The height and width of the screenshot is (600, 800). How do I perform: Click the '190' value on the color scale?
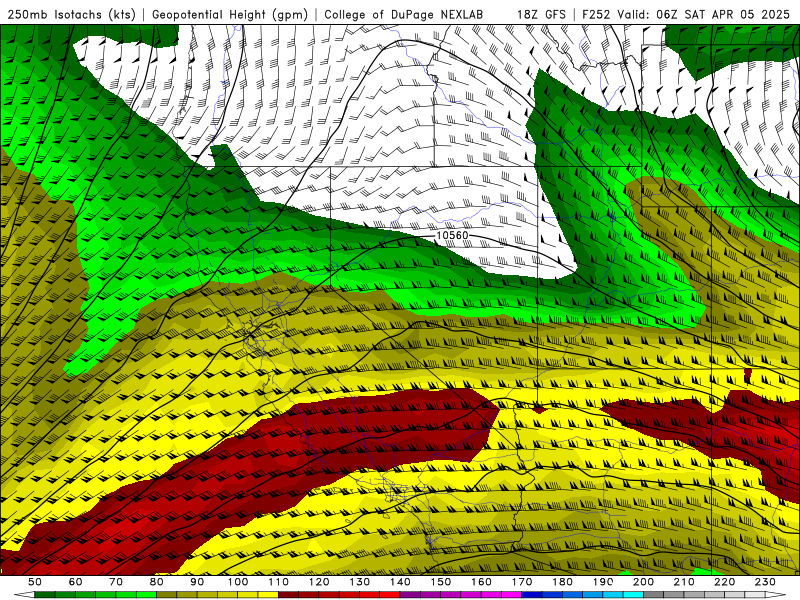603,582
